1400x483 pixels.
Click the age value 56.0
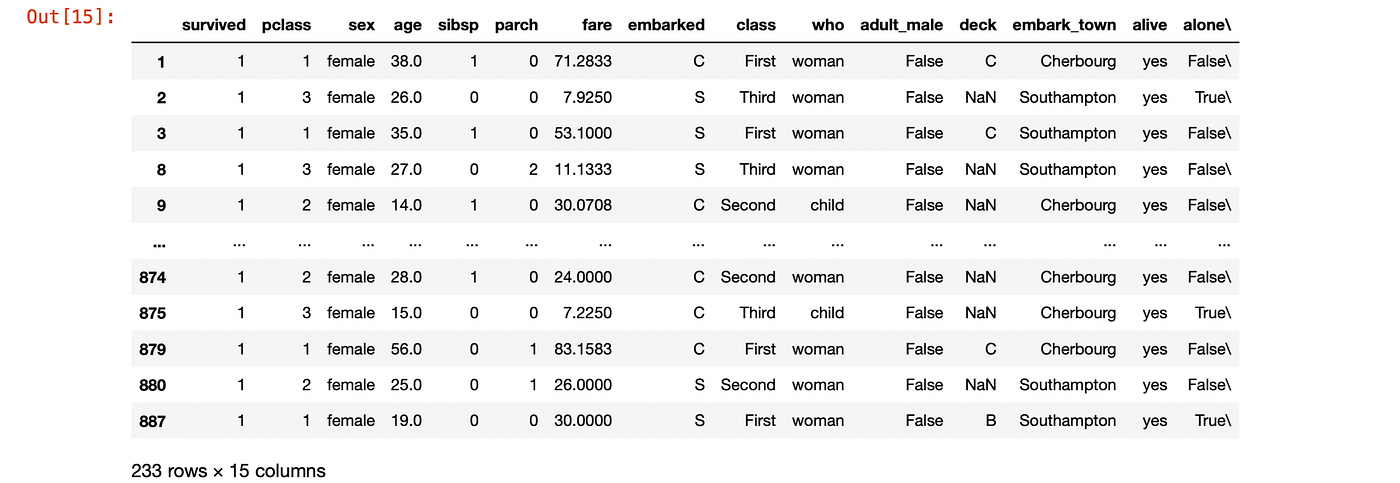[x=407, y=349]
